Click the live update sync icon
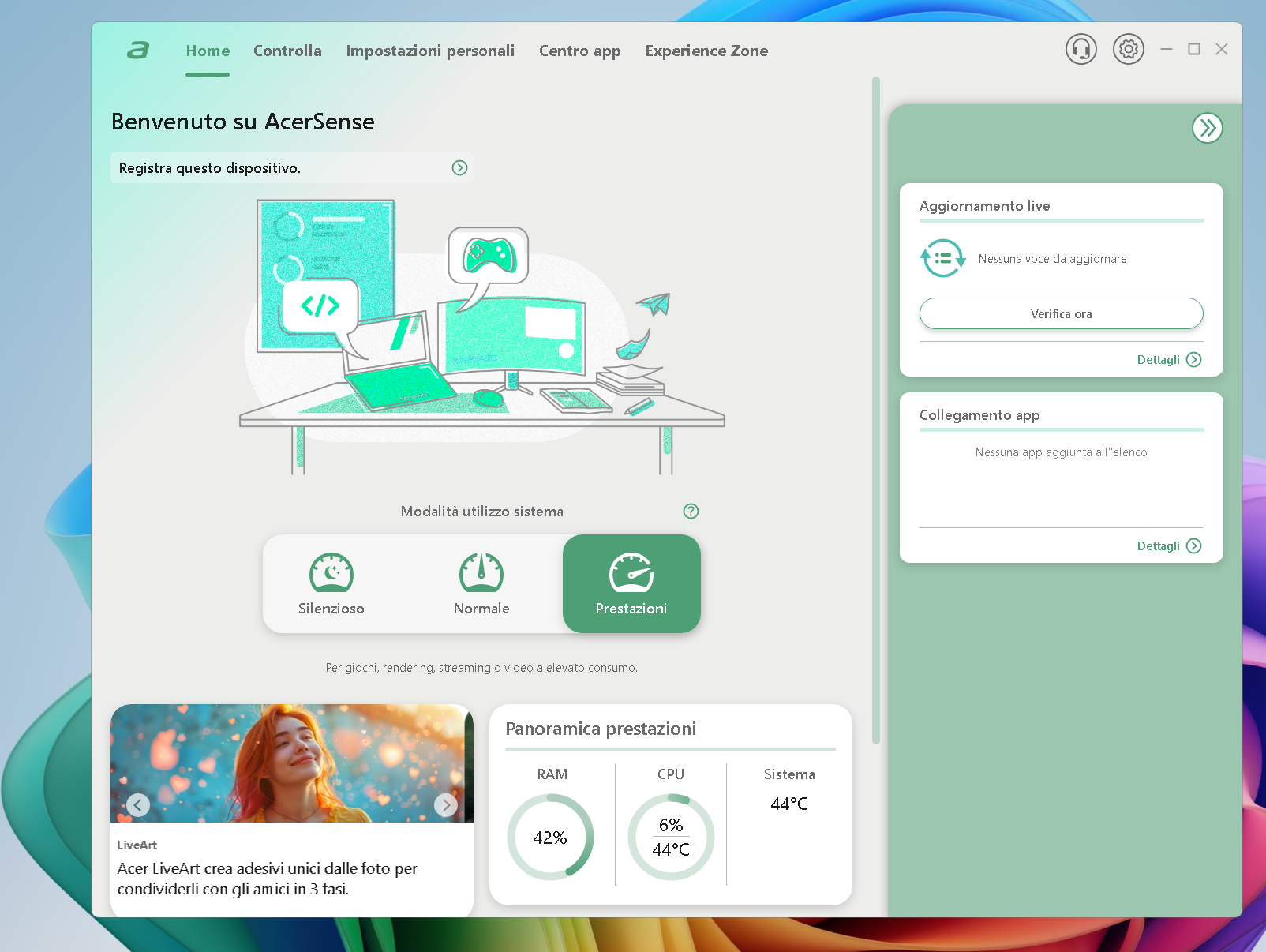 (x=942, y=258)
